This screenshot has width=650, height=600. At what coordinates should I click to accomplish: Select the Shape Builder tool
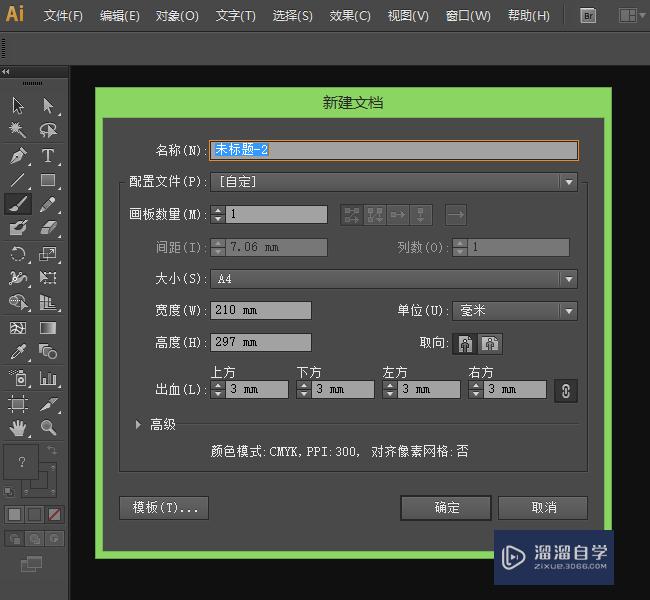18,302
